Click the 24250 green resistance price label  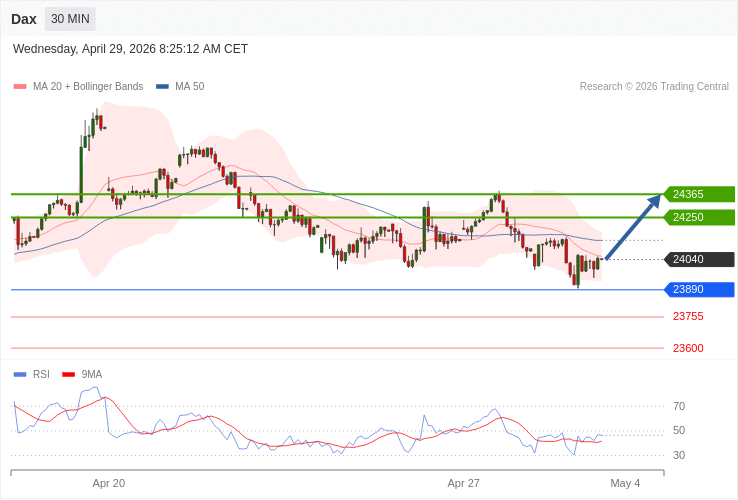(x=700, y=217)
